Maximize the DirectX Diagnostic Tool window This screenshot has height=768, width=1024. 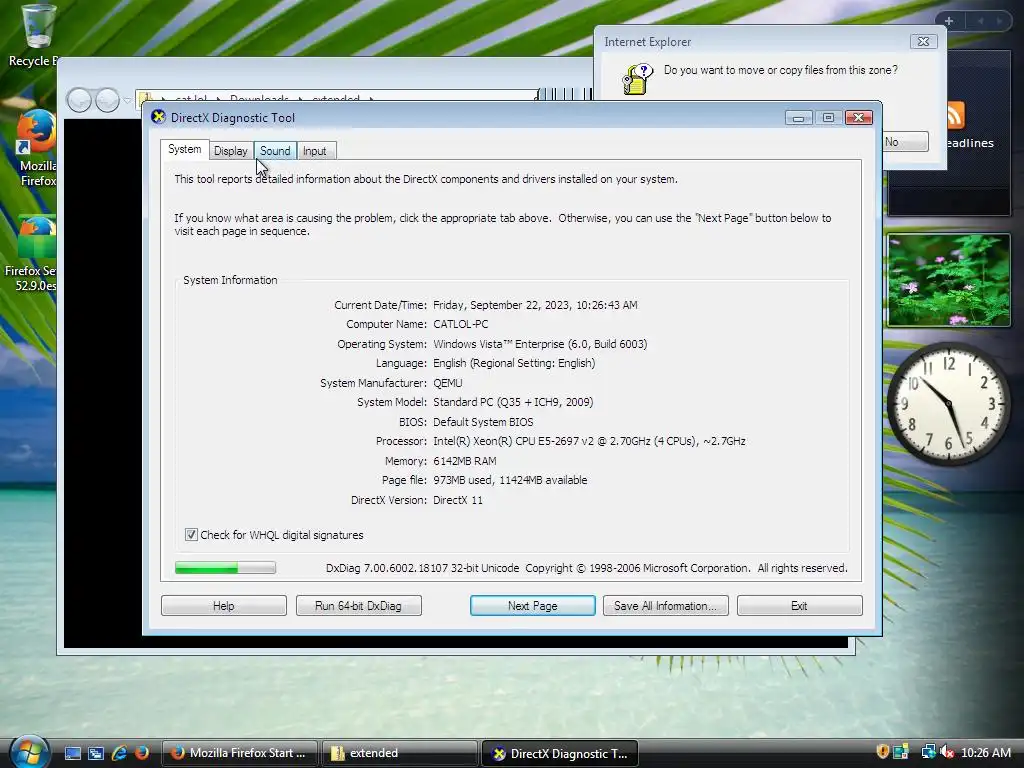click(828, 118)
